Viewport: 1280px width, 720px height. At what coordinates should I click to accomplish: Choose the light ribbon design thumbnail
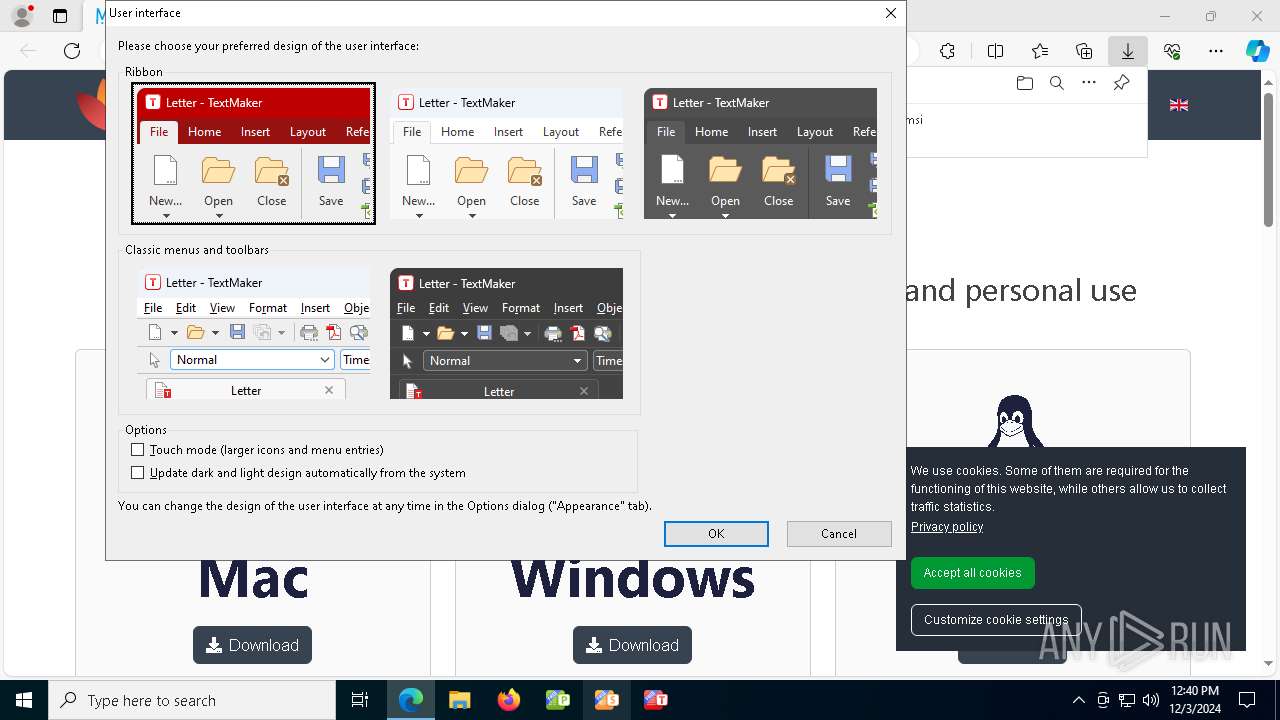506,153
